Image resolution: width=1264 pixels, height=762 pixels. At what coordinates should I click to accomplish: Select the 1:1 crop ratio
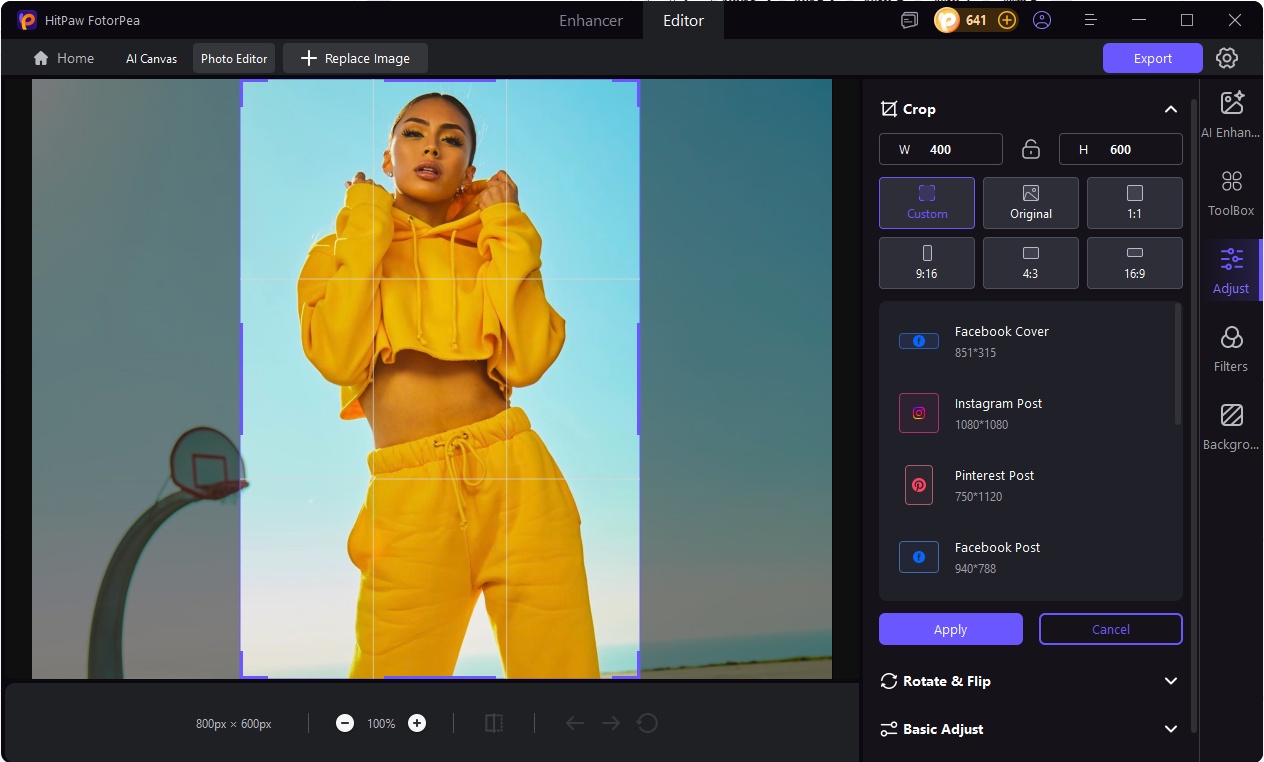(x=1134, y=203)
